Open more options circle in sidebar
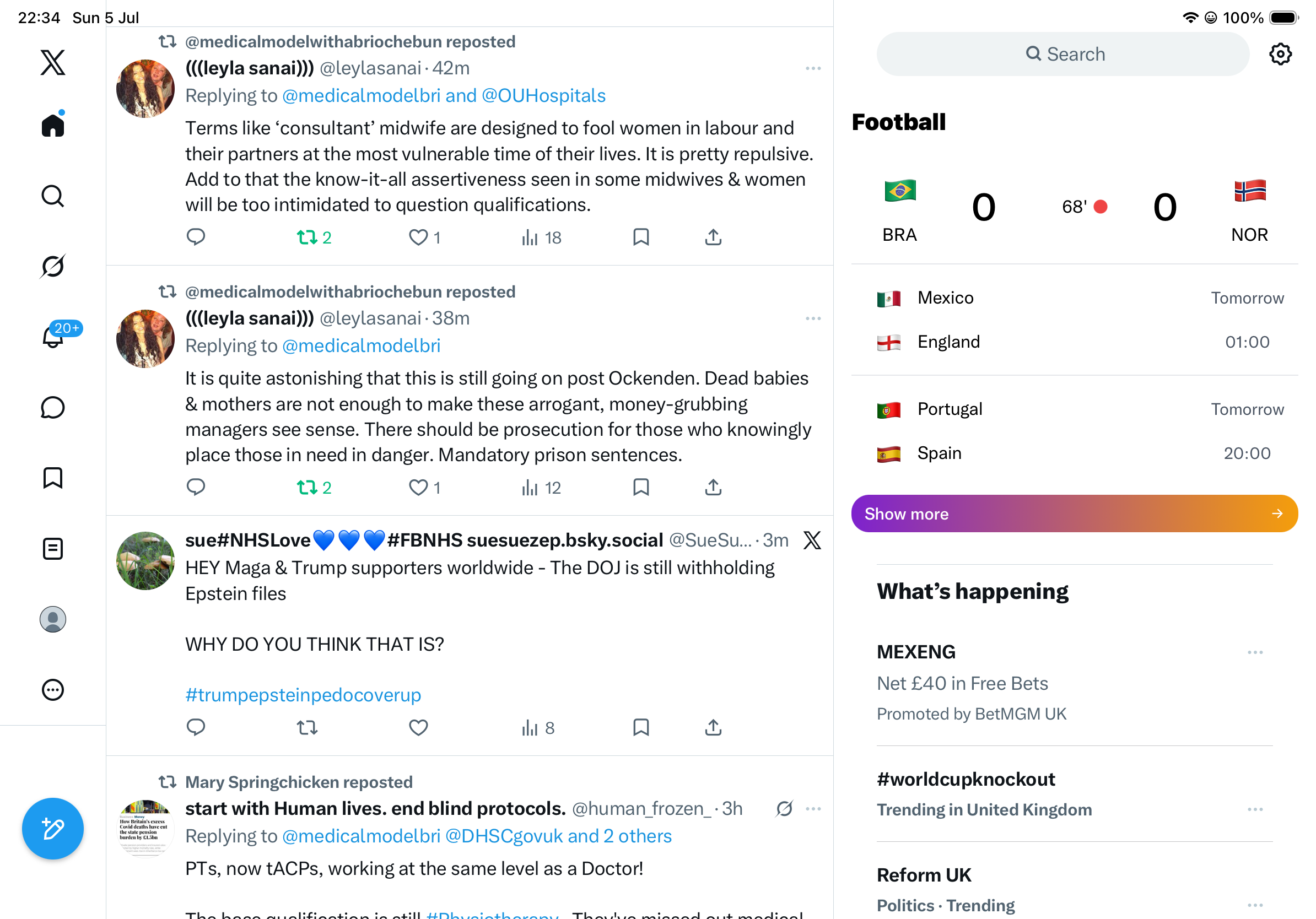 (53, 690)
